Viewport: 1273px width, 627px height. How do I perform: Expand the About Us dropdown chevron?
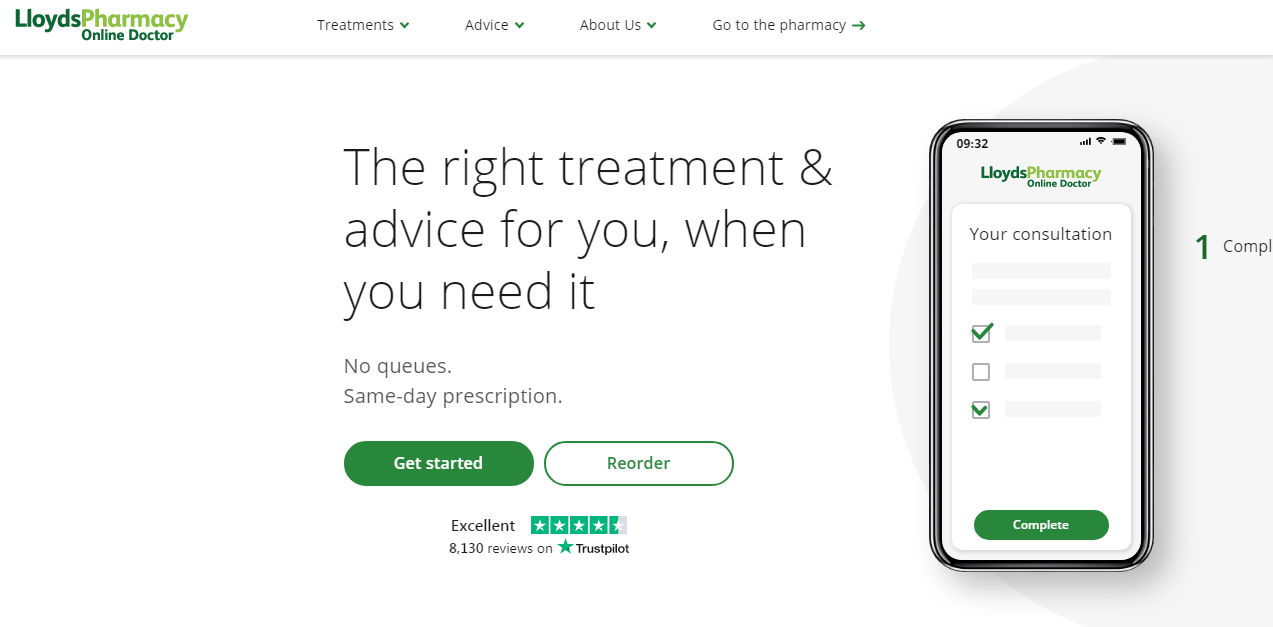pyautogui.click(x=652, y=26)
